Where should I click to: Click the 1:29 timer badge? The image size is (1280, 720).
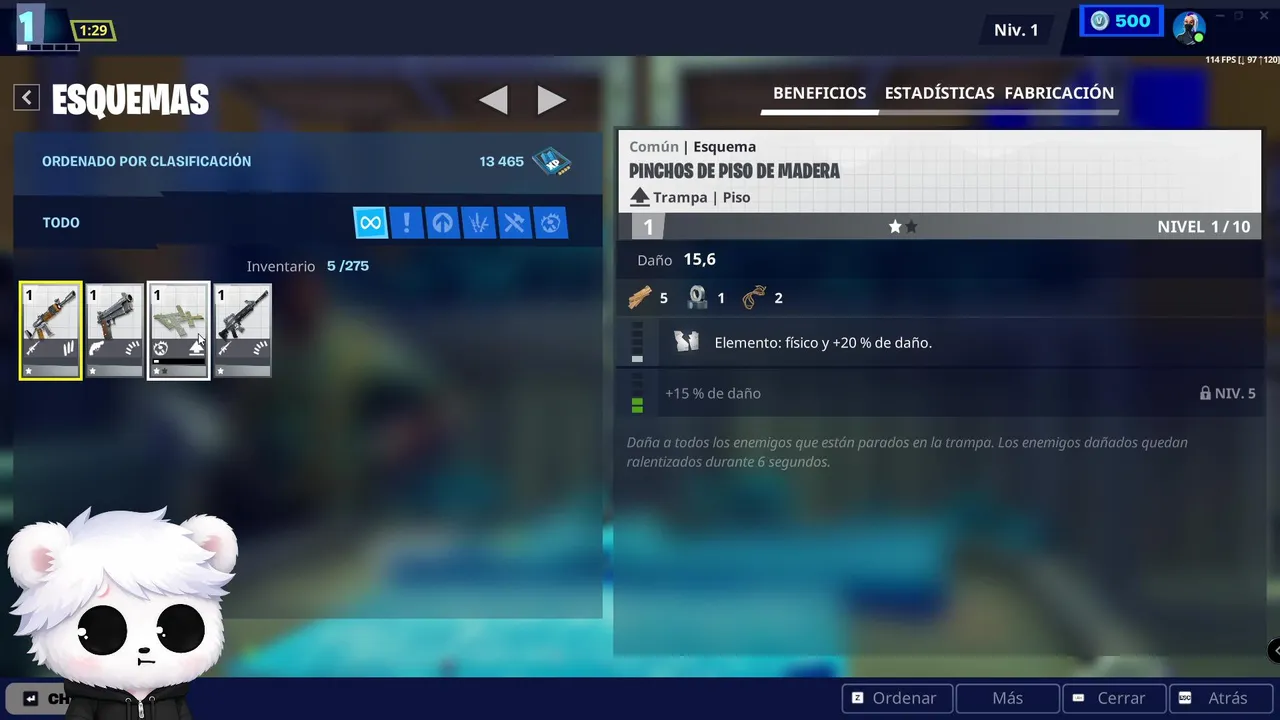tap(93, 31)
